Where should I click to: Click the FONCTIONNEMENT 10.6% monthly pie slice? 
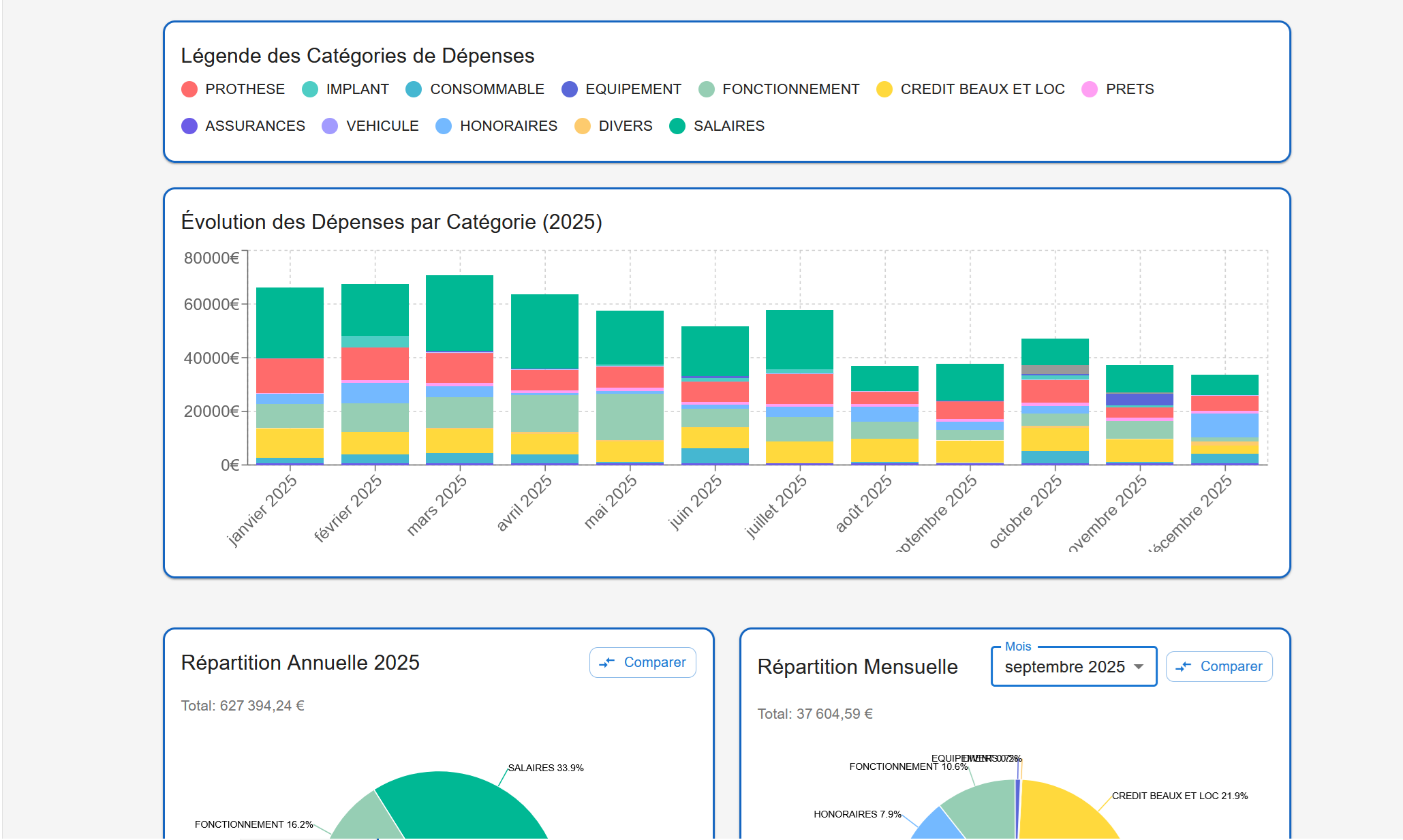click(x=985, y=811)
